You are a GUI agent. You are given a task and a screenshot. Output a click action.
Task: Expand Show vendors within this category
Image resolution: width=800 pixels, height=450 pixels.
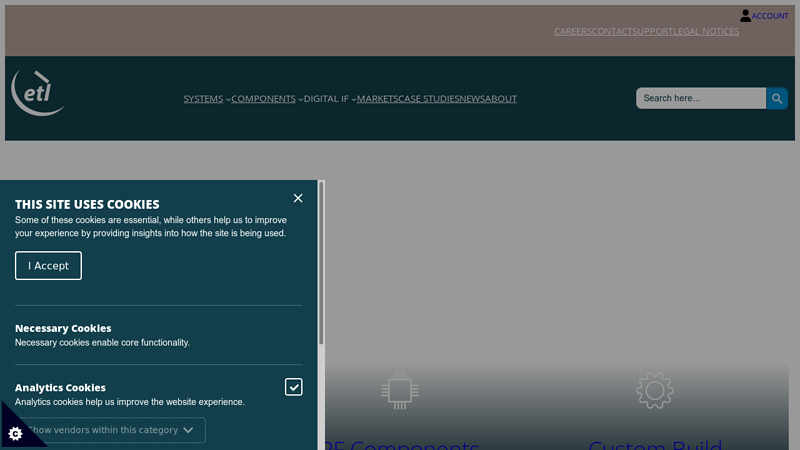[112, 430]
